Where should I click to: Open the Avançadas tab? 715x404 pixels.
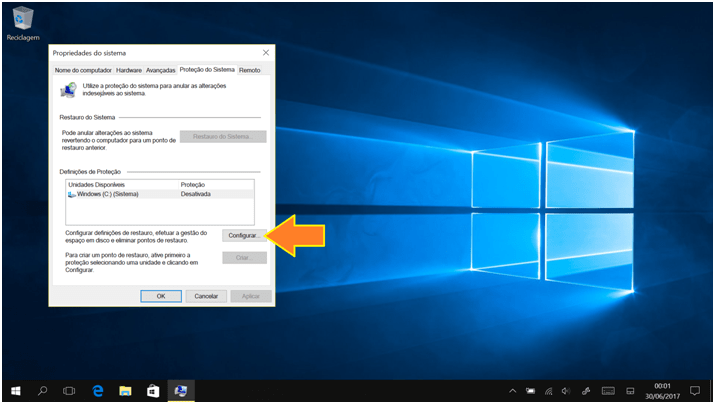[x=160, y=70]
